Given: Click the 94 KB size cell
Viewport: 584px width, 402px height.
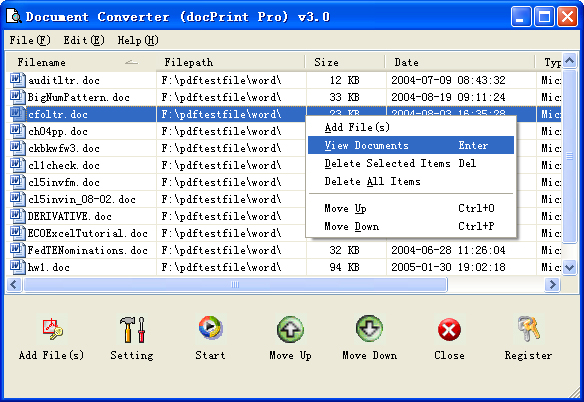Looking at the screenshot, I should 344,267.
